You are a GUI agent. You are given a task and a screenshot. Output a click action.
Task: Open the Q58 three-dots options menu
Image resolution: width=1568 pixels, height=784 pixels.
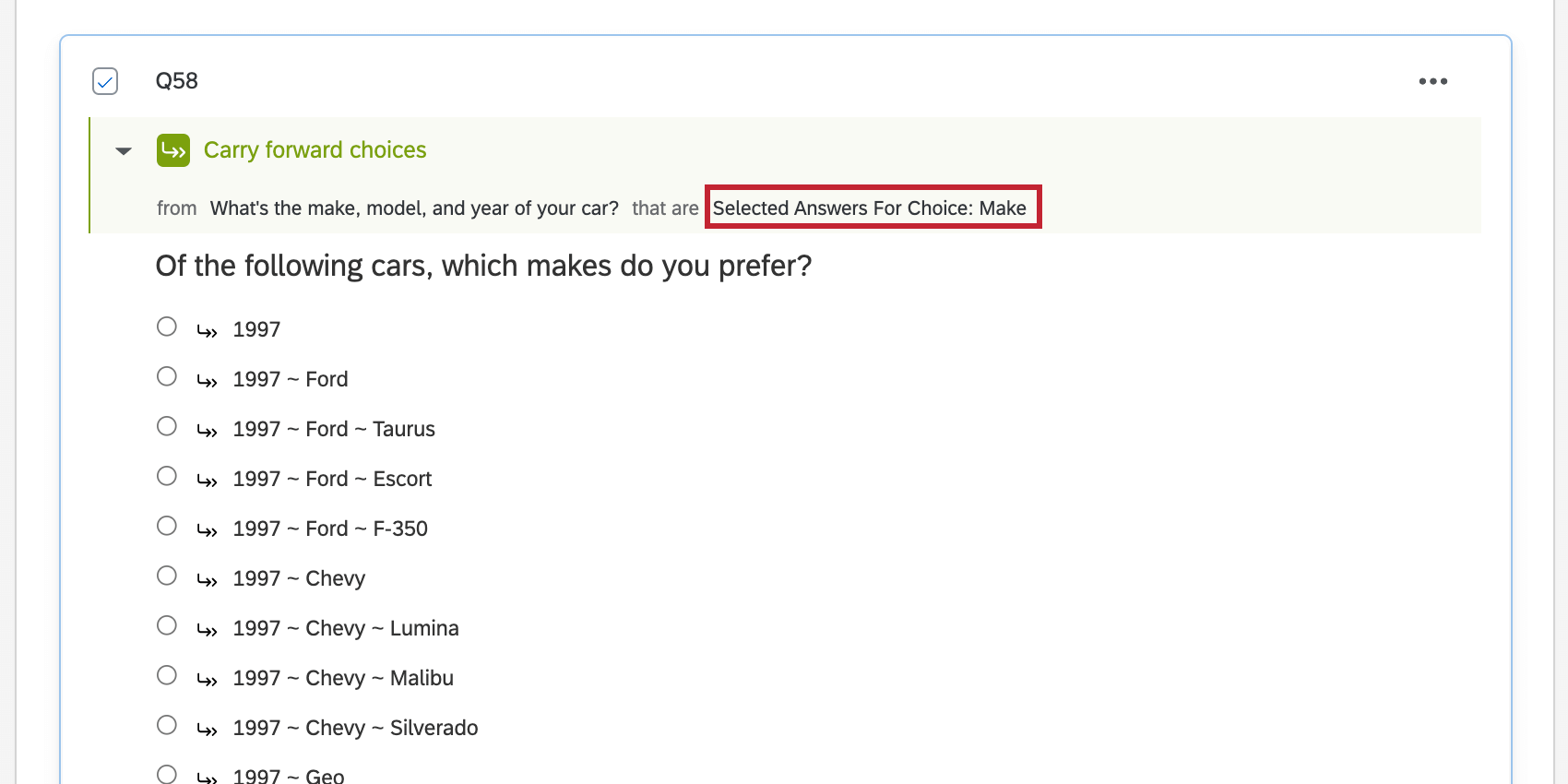(1432, 81)
